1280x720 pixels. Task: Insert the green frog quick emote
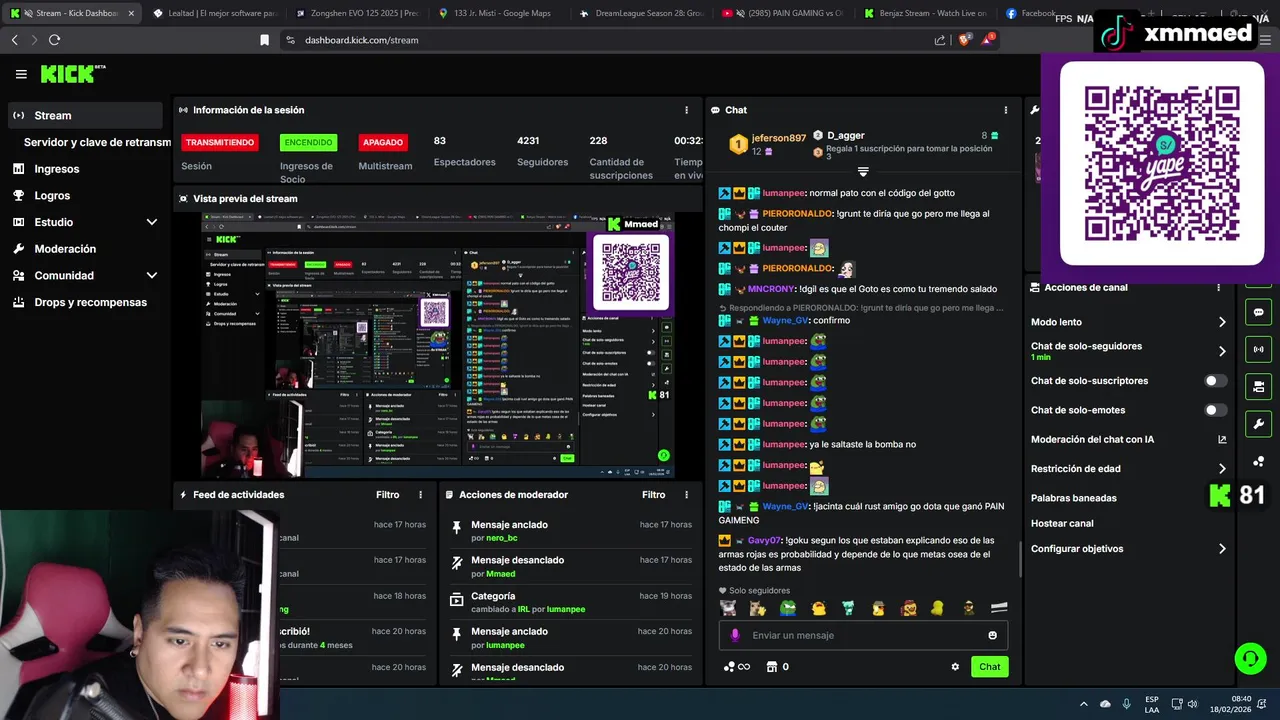788,608
